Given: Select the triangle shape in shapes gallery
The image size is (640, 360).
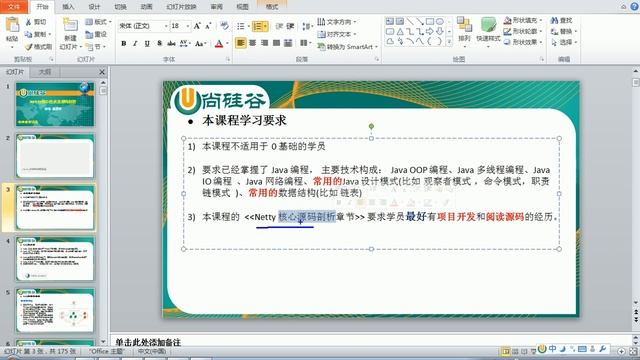Looking at the screenshot, I should pos(400,31).
